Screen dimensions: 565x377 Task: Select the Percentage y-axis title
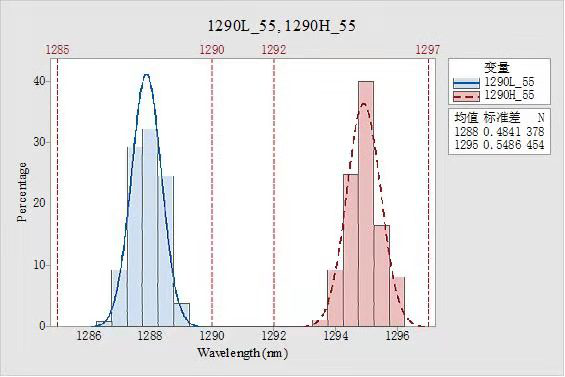coord(22,192)
